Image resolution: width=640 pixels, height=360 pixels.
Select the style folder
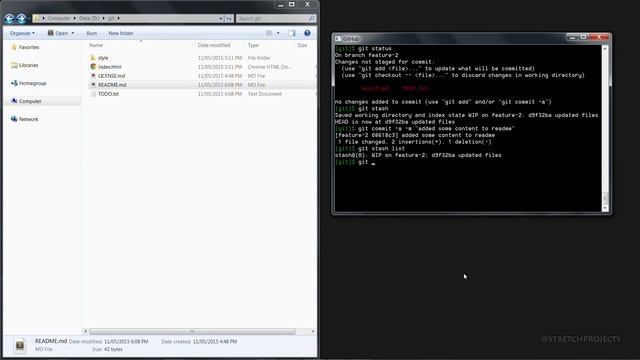[x=103, y=58]
